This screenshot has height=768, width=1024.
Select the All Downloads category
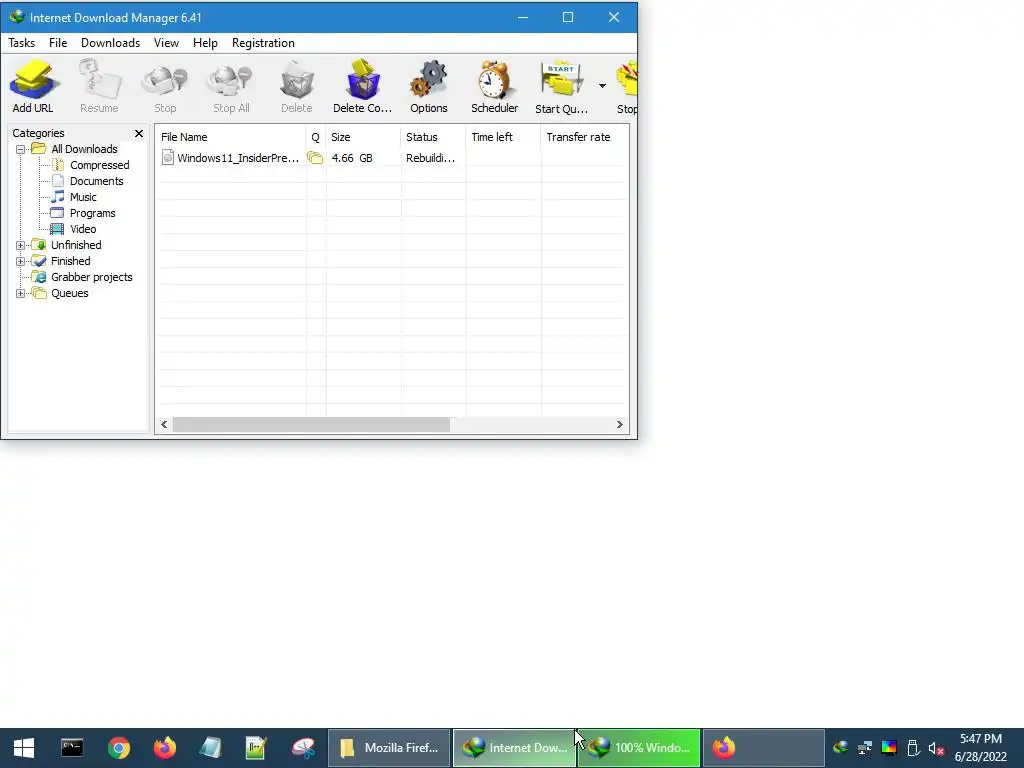click(x=84, y=149)
